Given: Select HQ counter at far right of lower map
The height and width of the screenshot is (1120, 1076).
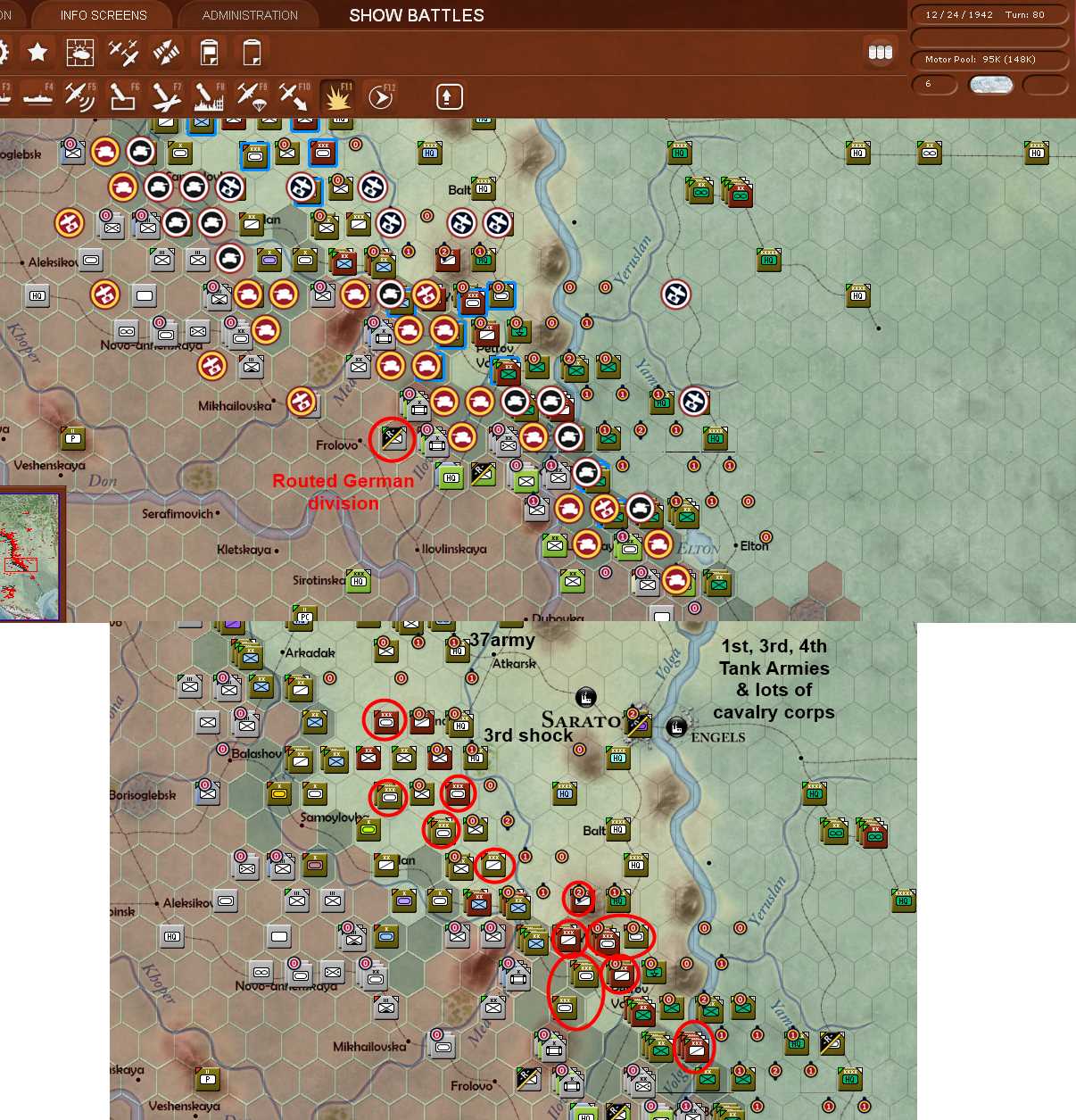Looking at the screenshot, I should (904, 900).
